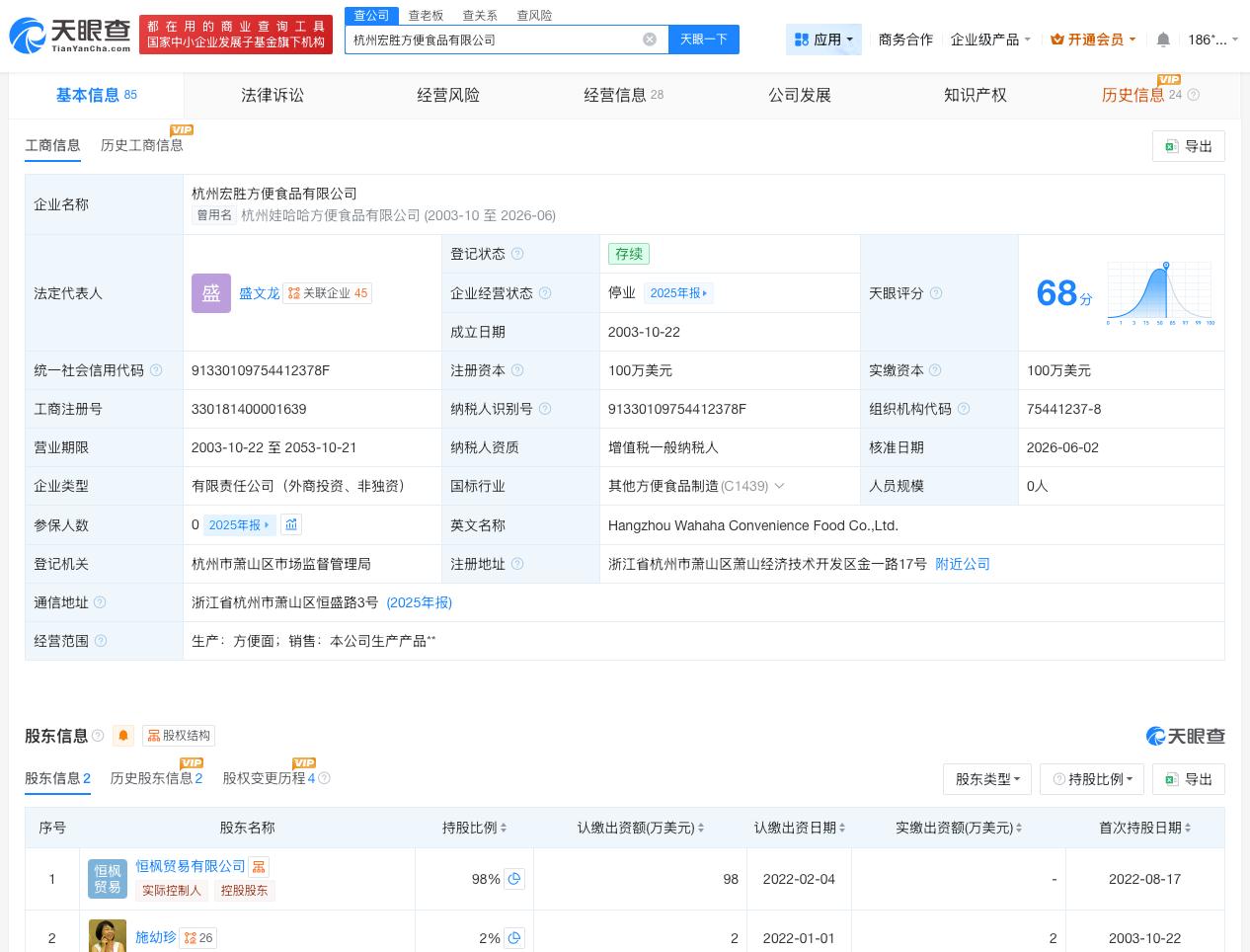Switch to the 公司发展 tab

[800, 95]
